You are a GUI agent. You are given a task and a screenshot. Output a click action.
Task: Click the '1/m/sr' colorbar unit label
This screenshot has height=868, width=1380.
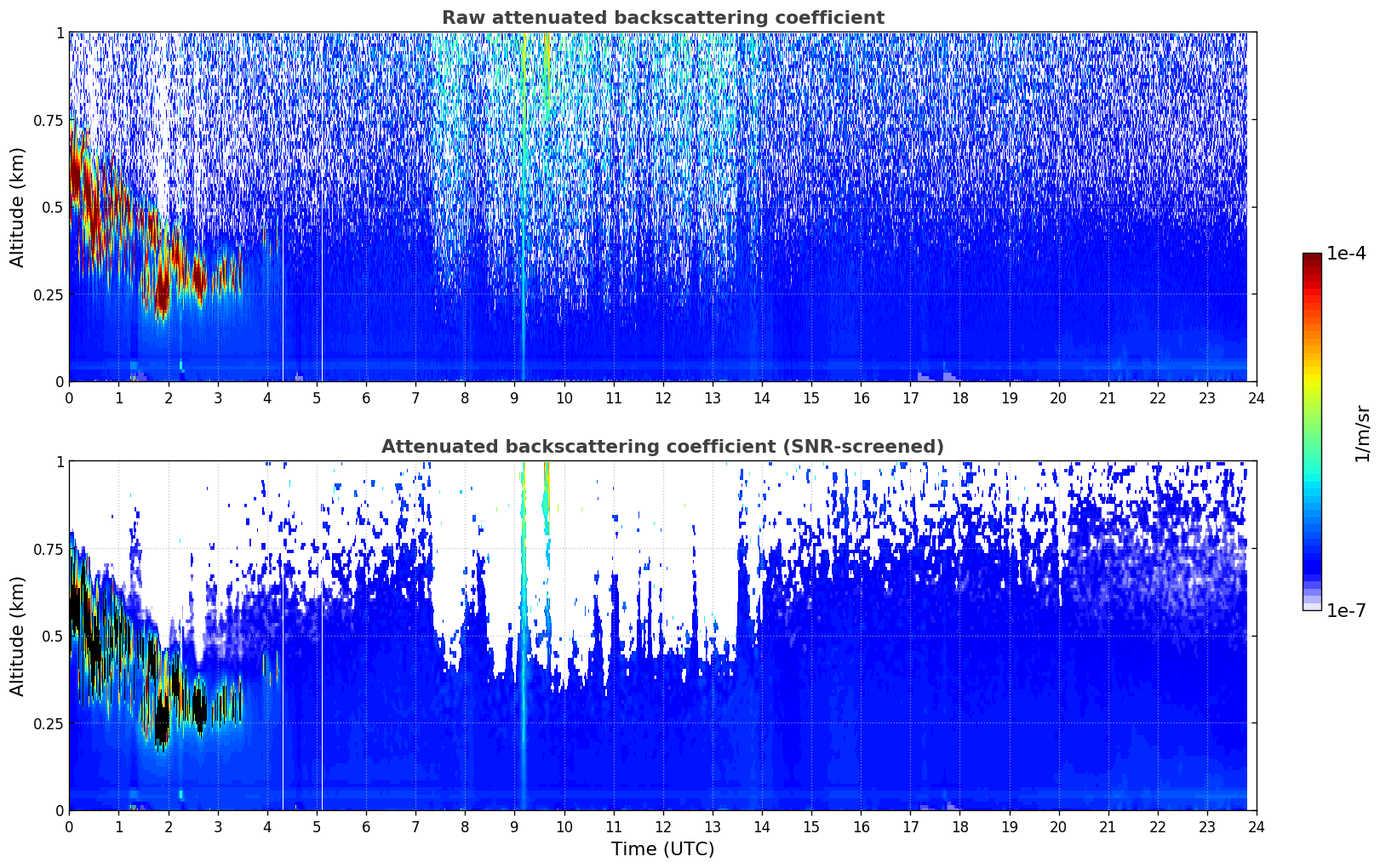(1362, 433)
